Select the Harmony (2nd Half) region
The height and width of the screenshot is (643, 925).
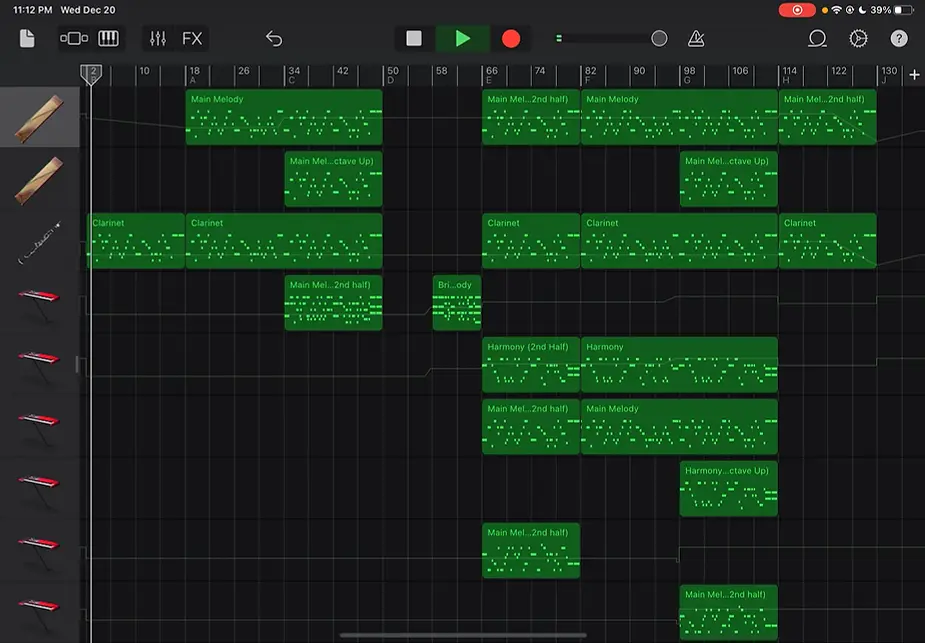pyautogui.click(x=531, y=365)
